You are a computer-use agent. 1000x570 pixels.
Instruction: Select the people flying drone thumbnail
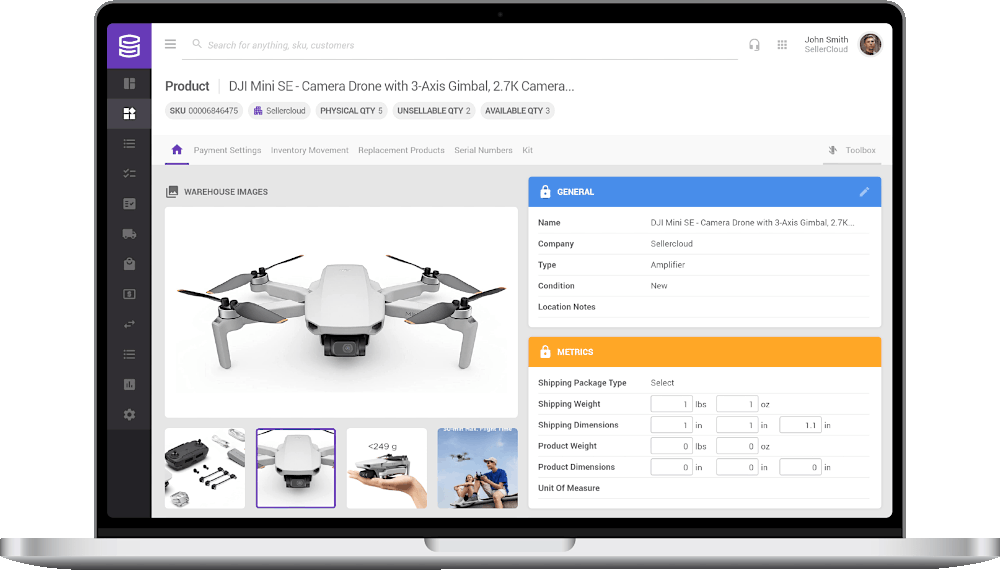pos(478,468)
